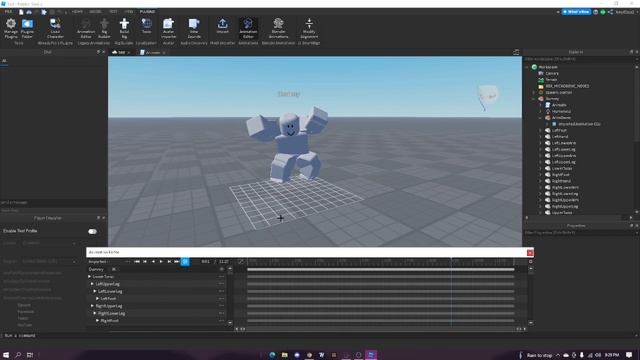Open the legacy Animation Editor icon
Image resolution: width=640 pixels, height=360 pixels.
point(86,28)
